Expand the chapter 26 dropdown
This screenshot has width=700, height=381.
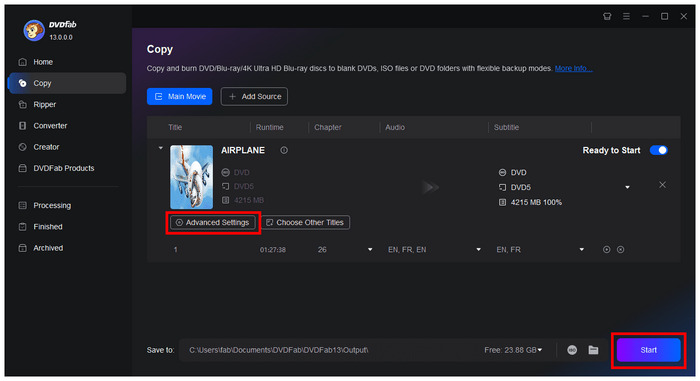[370, 250]
